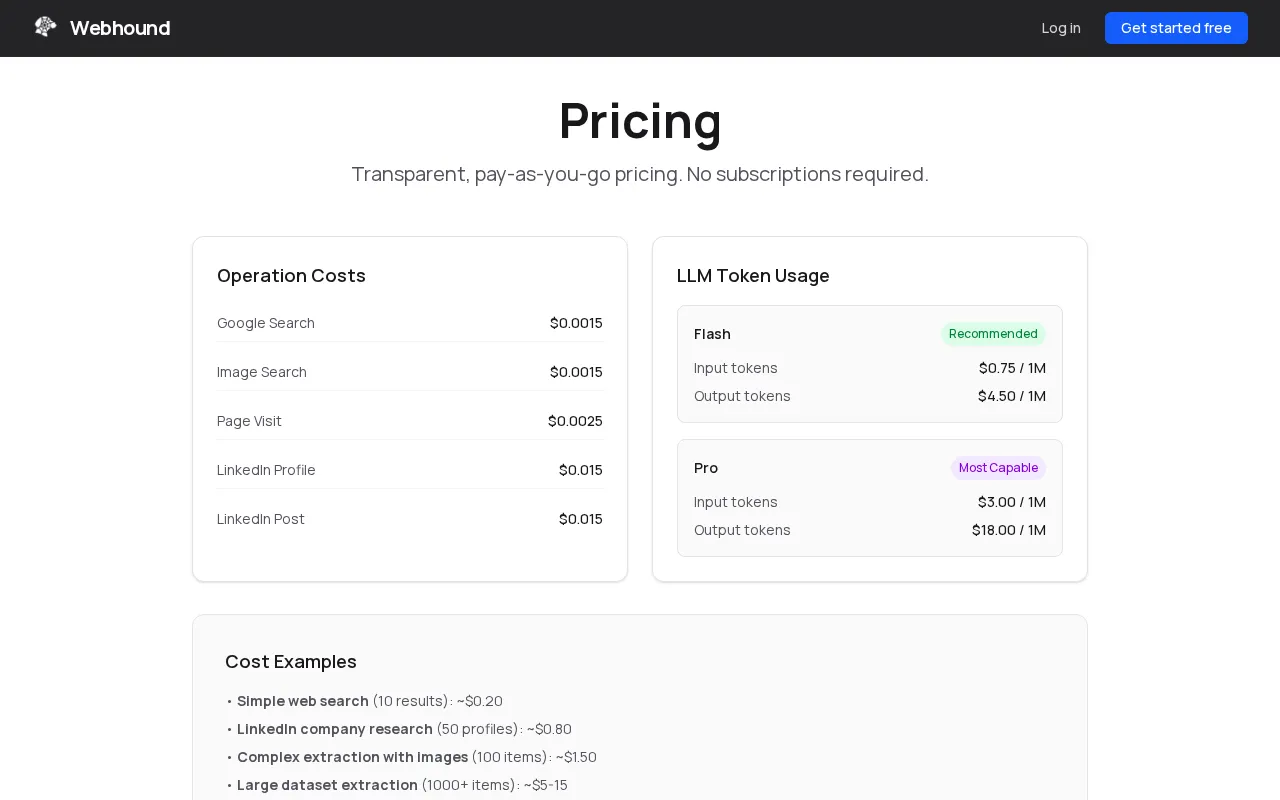Click the green Recommended badge

(x=993, y=334)
